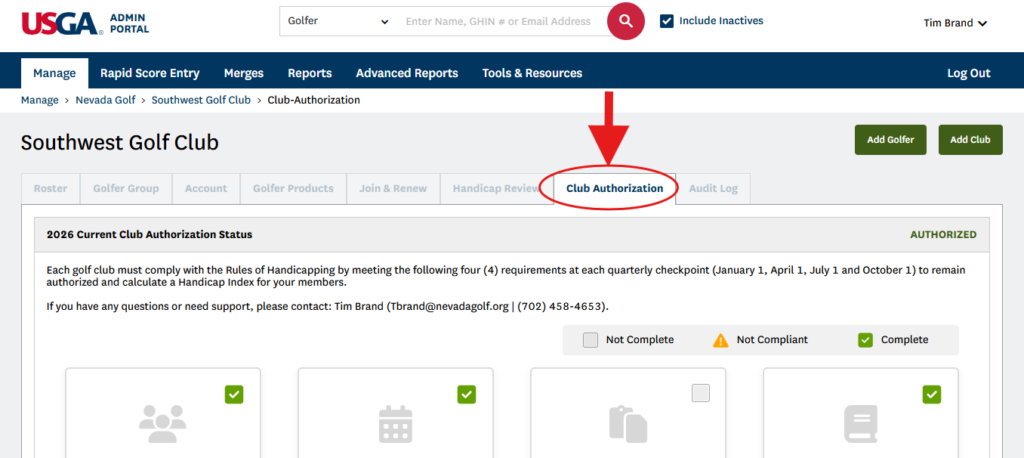Viewport: 1024px width, 458px height.
Task: Click the green checkbox on calendar card
Action: pos(467,395)
